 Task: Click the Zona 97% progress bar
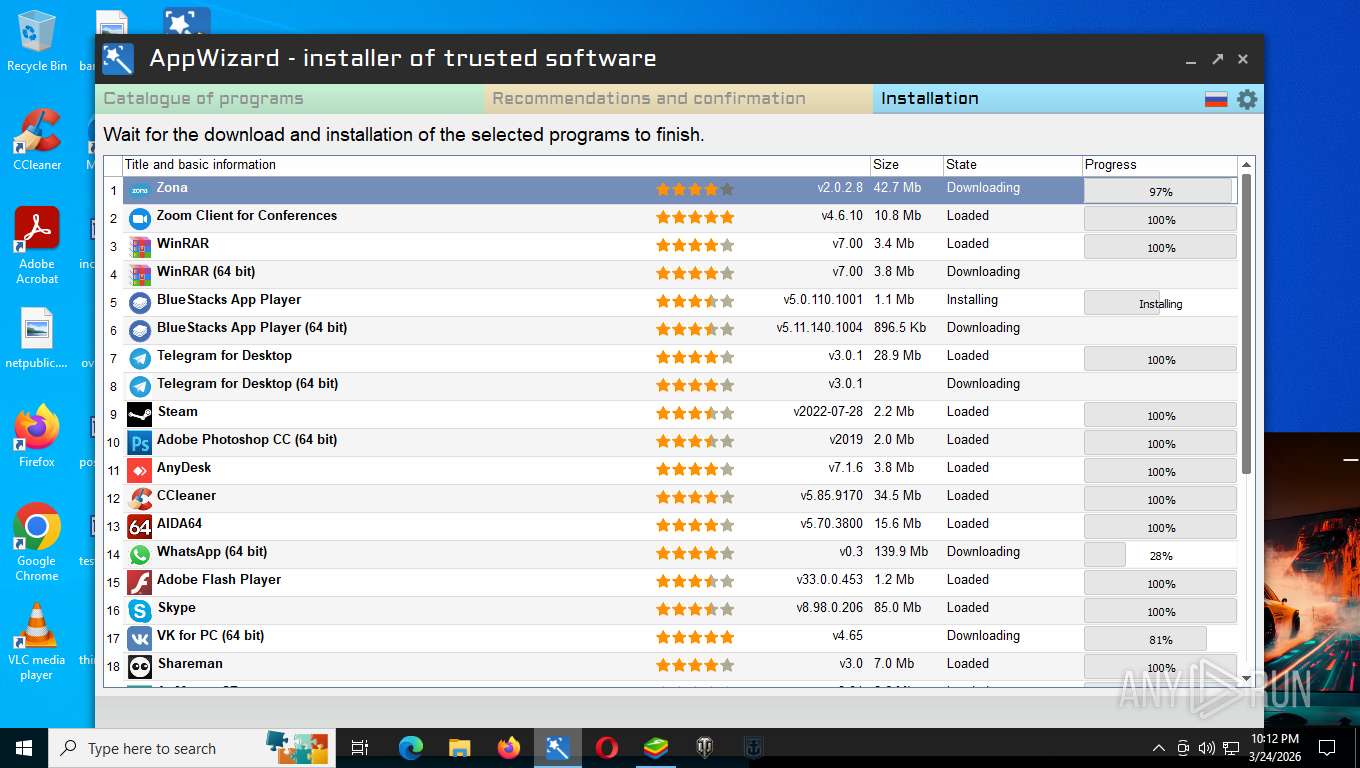1160,191
